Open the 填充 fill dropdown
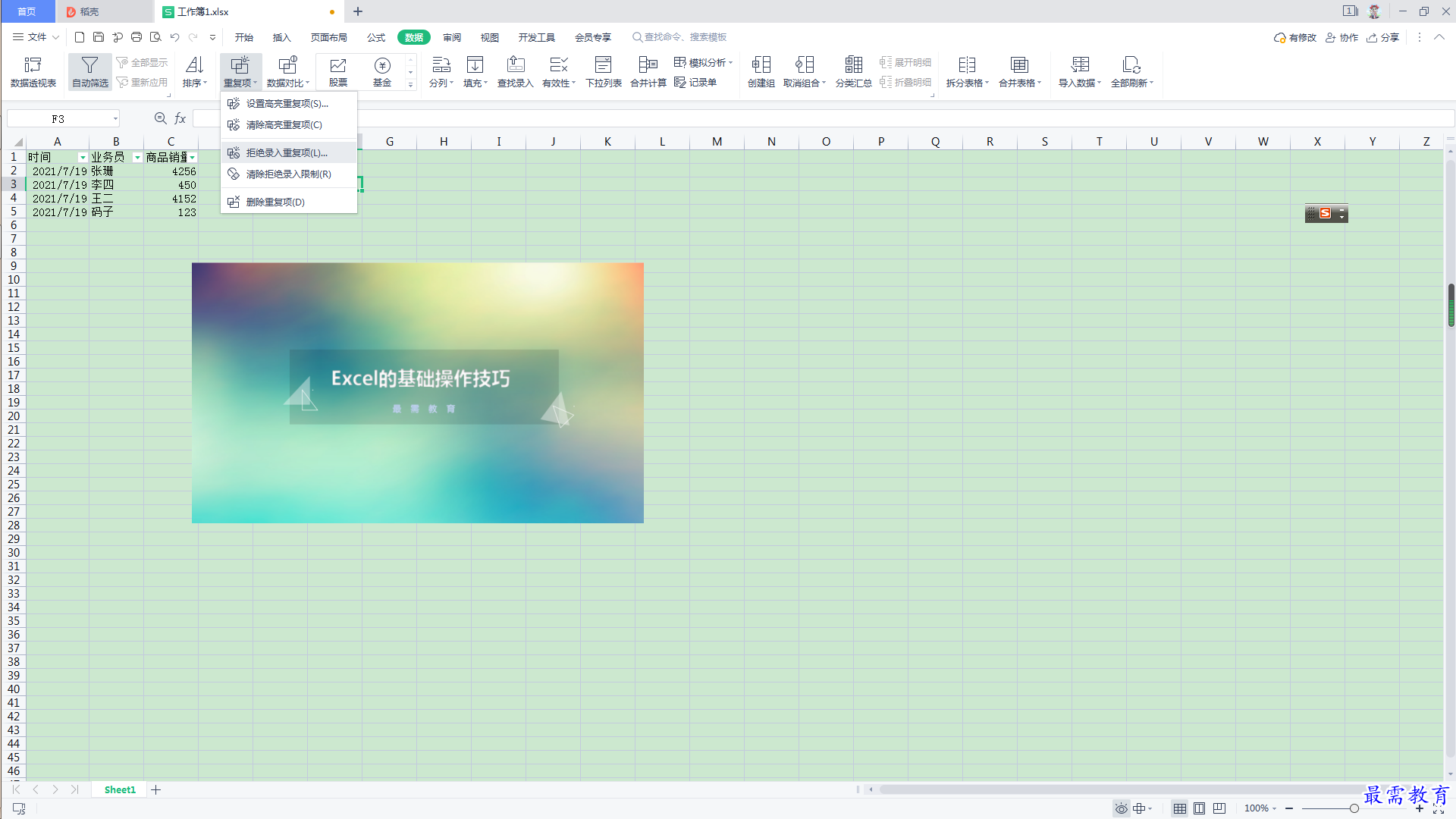The image size is (1456, 819). (475, 72)
